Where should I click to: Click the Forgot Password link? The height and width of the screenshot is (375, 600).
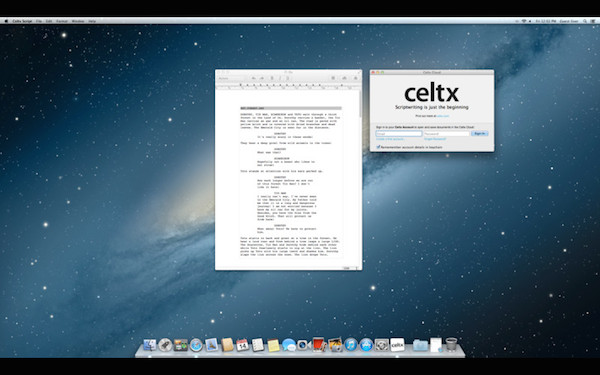coord(435,139)
